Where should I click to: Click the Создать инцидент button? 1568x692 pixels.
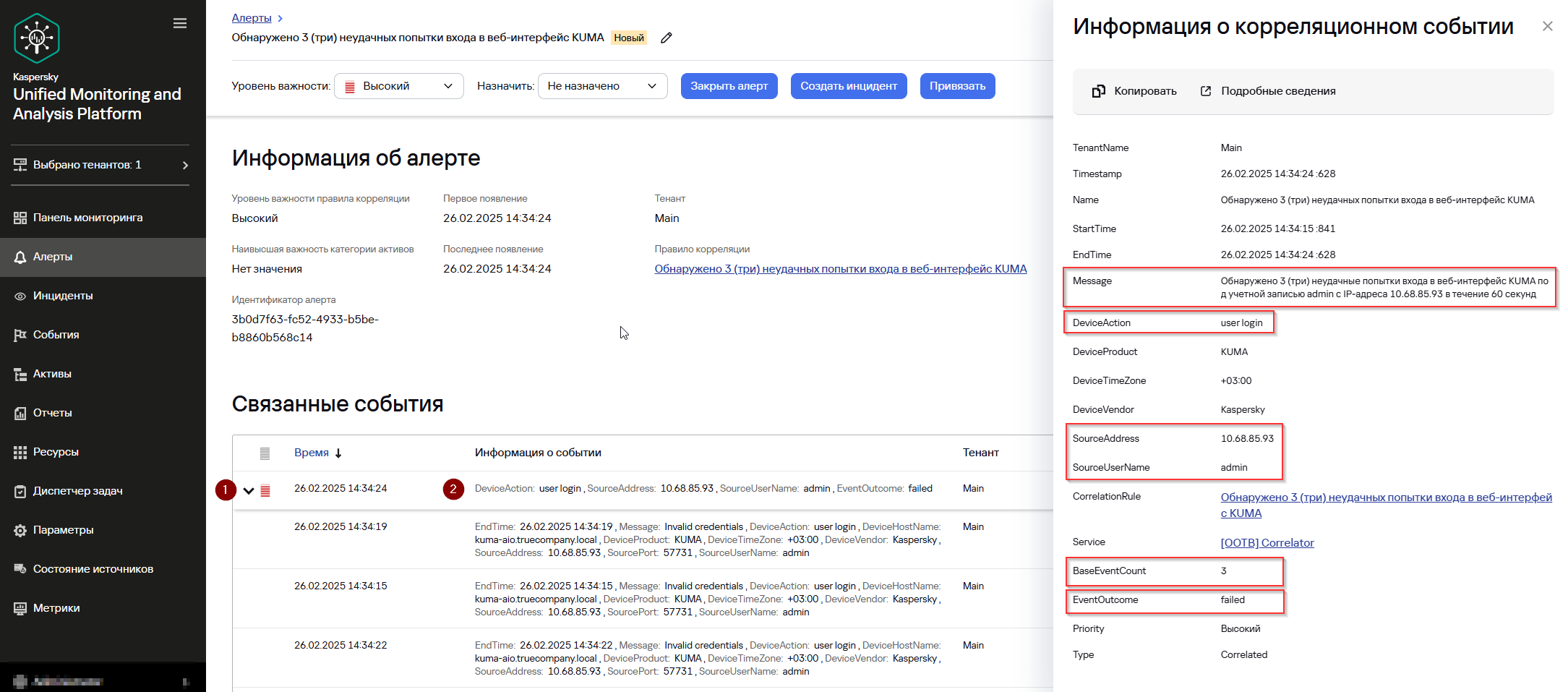[x=849, y=86]
